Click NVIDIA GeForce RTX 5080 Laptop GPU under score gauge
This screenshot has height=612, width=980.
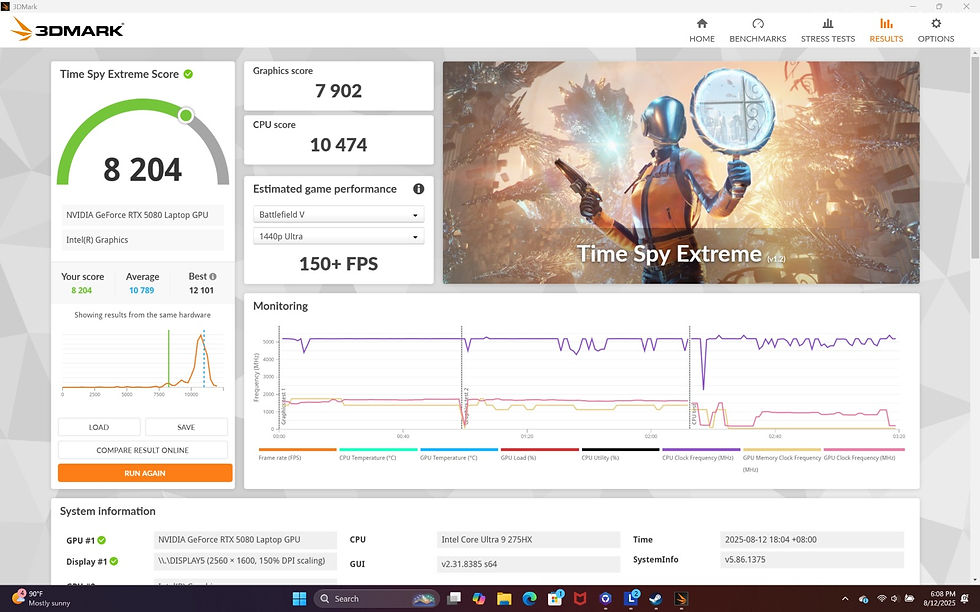142,215
